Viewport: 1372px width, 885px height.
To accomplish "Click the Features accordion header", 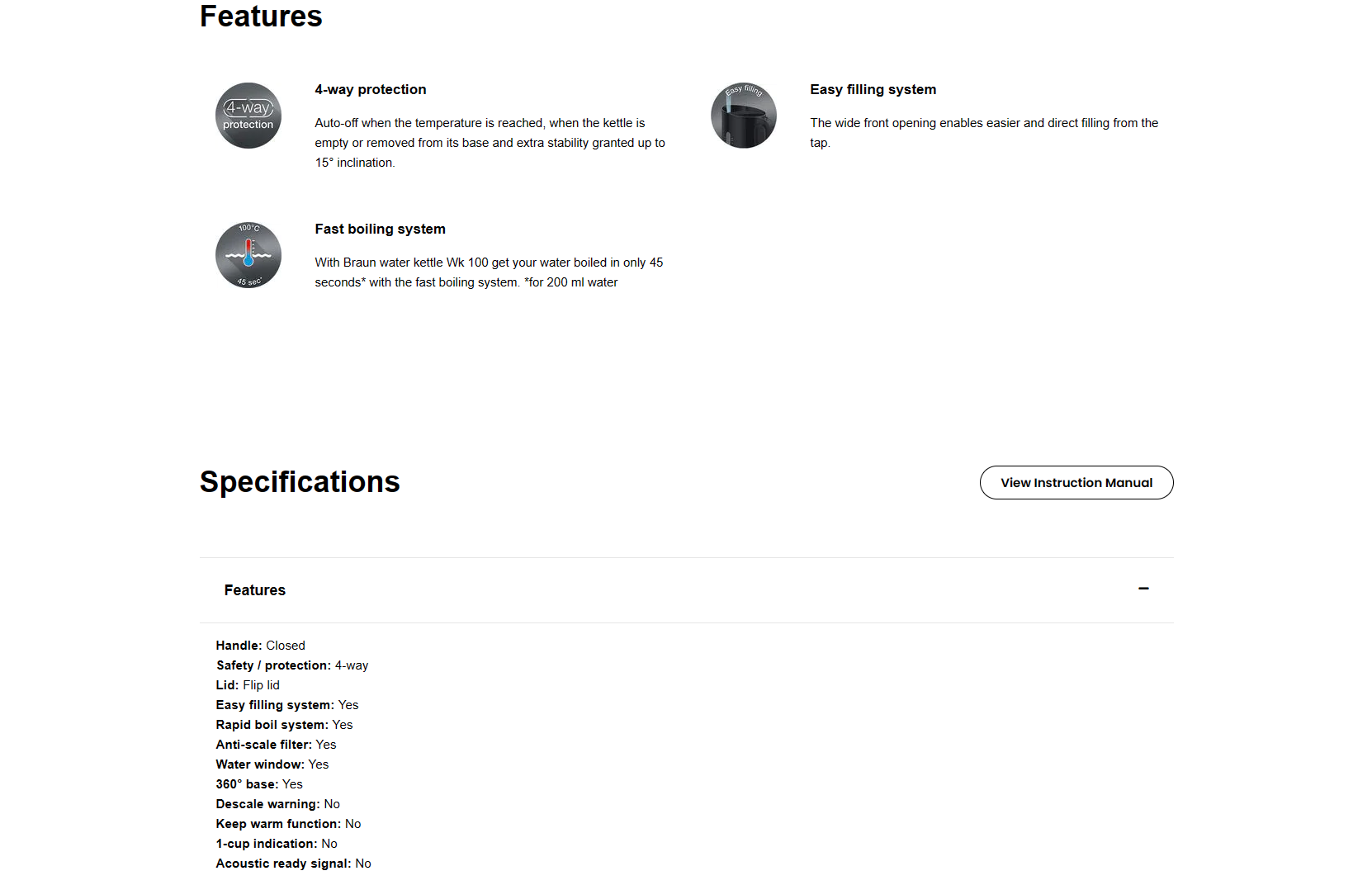I will pyautogui.click(x=686, y=590).
